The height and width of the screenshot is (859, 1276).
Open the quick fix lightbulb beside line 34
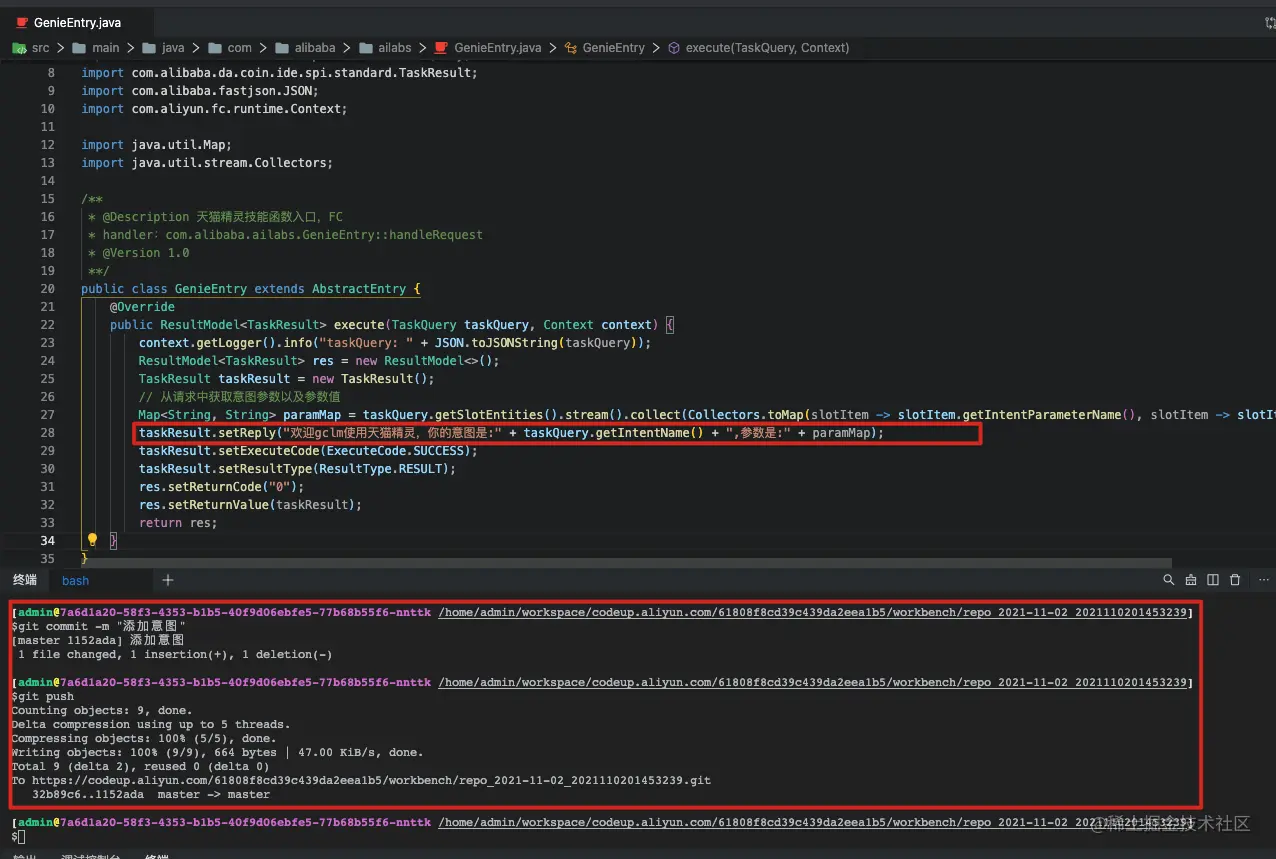point(92,540)
